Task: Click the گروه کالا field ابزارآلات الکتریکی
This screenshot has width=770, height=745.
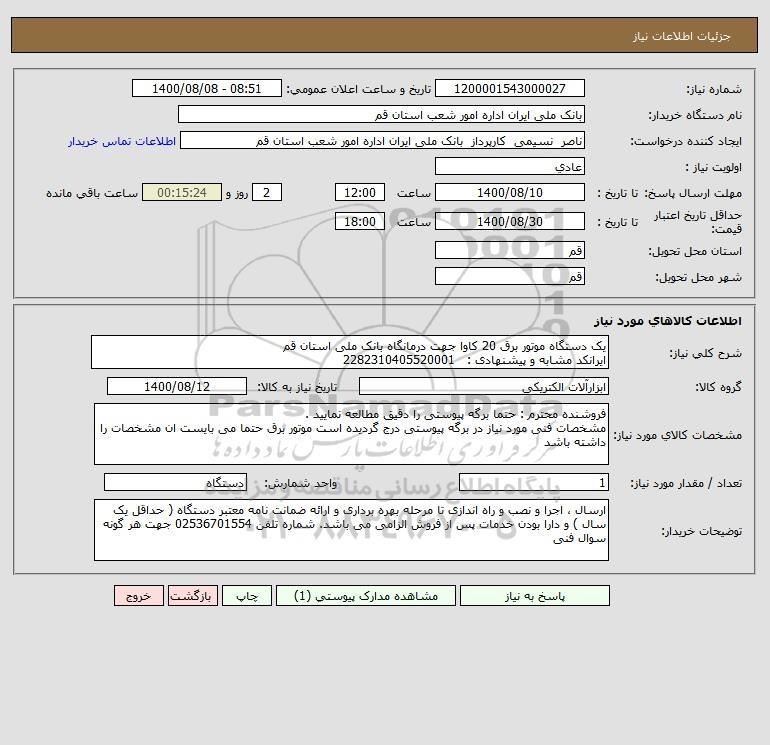Action: [x=484, y=386]
